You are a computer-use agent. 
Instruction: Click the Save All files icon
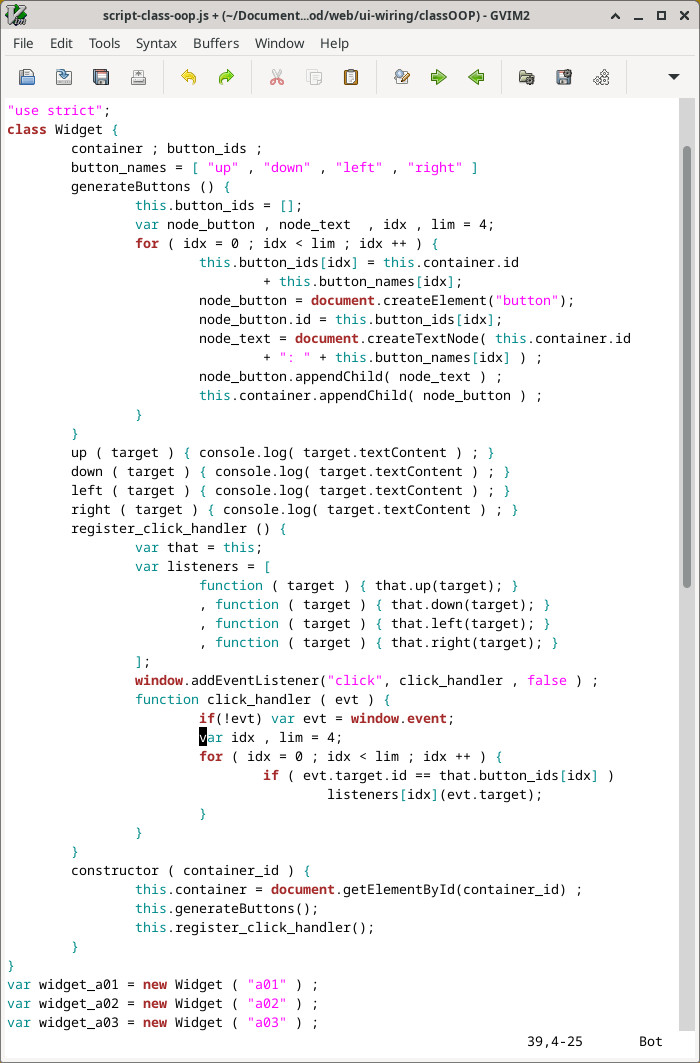(101, 77)
